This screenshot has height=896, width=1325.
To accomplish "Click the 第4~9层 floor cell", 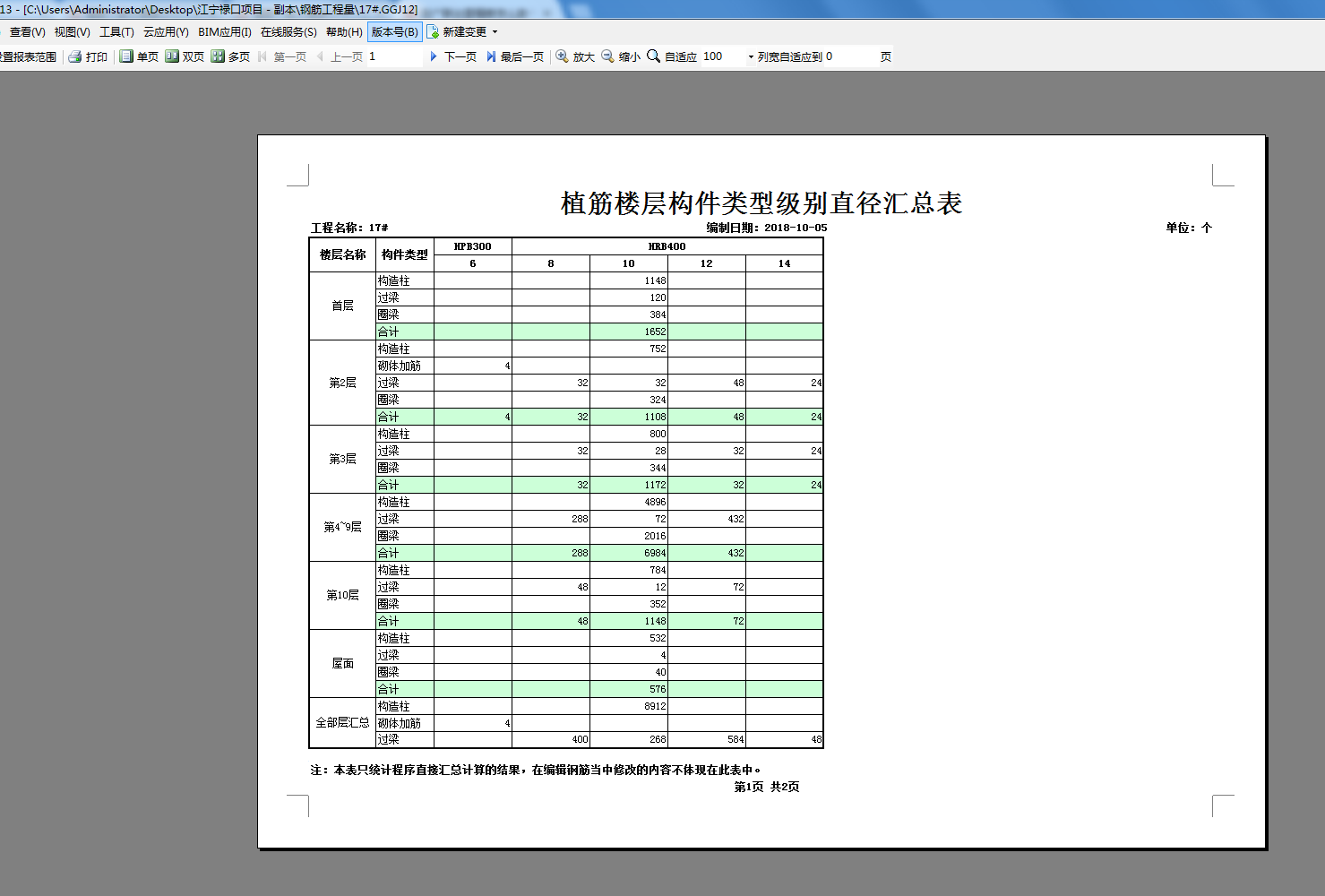I will point(342,527).
